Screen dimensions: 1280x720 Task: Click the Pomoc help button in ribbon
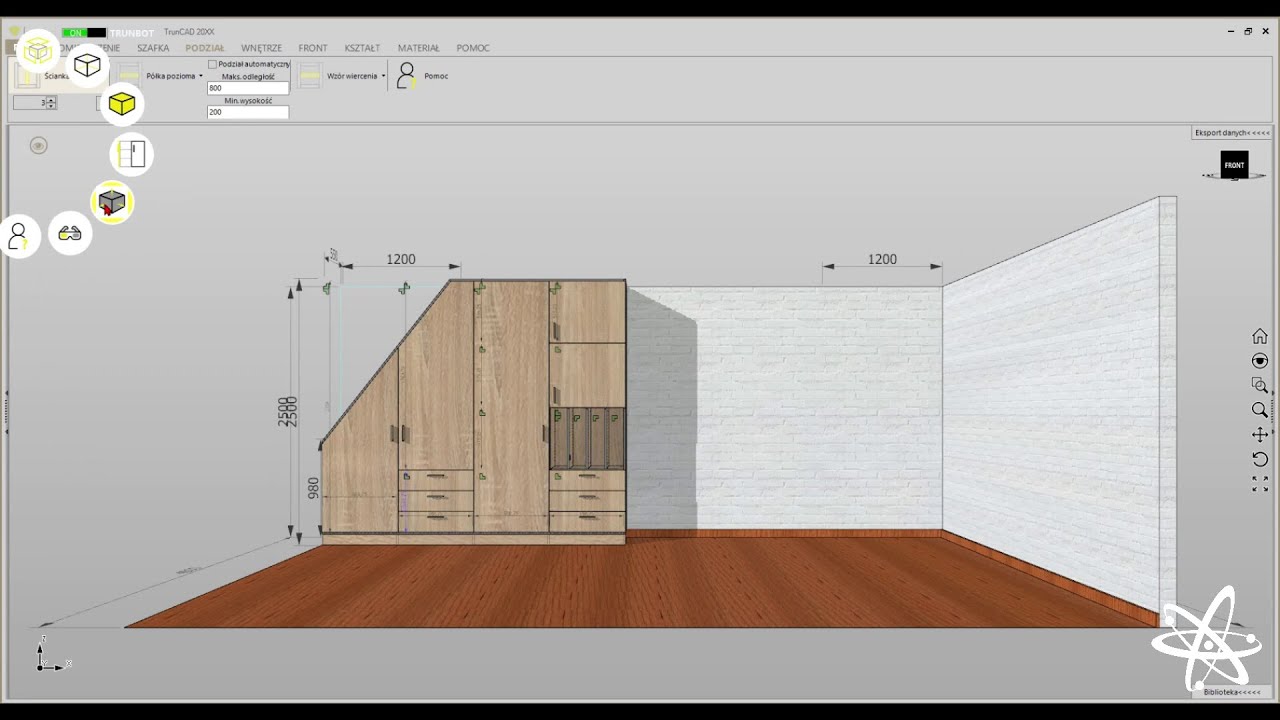422,76
